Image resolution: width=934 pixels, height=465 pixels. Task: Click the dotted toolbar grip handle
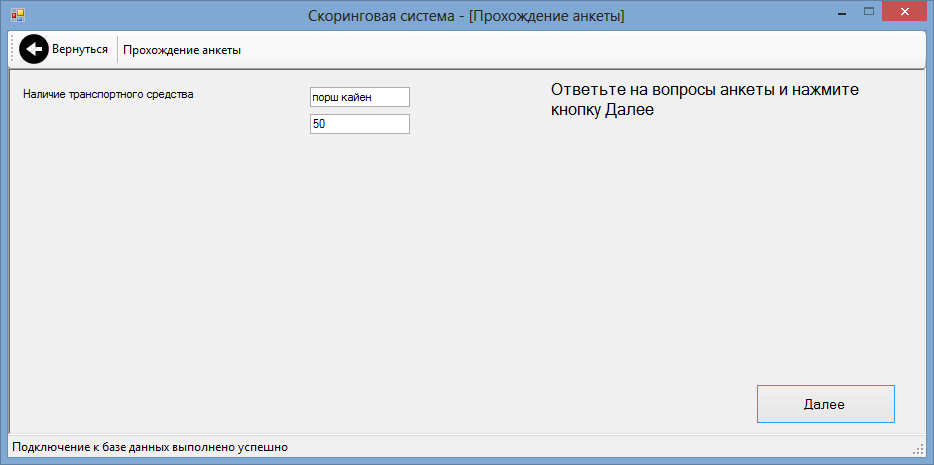13,49
